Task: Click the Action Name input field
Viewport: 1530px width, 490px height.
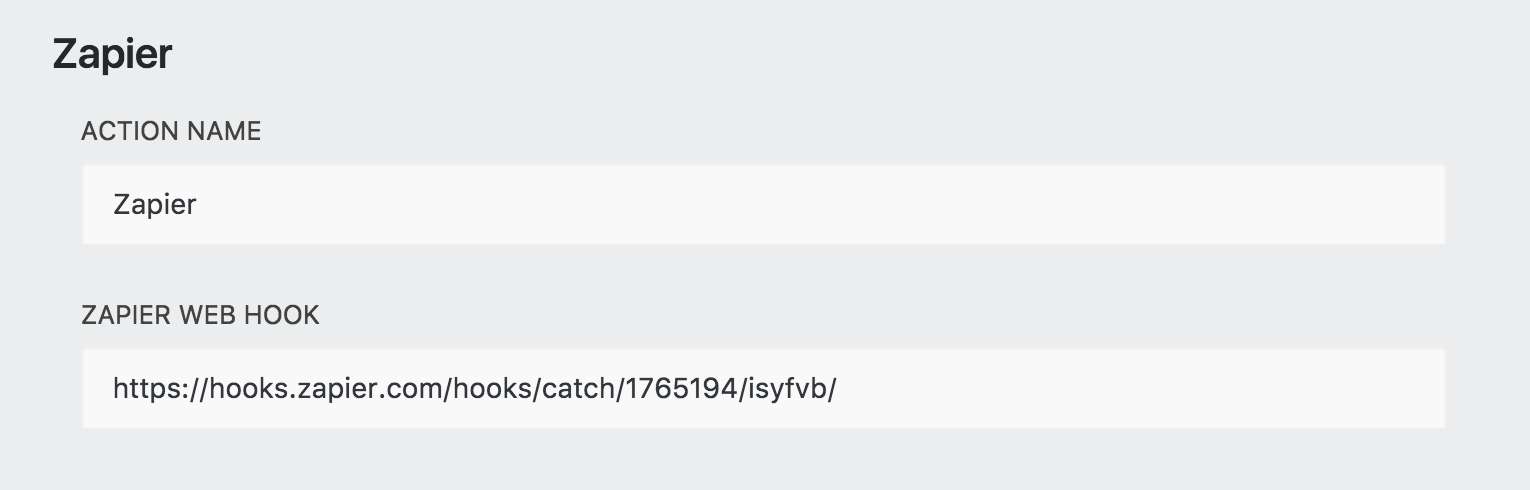Action: (x=763, y=204)
